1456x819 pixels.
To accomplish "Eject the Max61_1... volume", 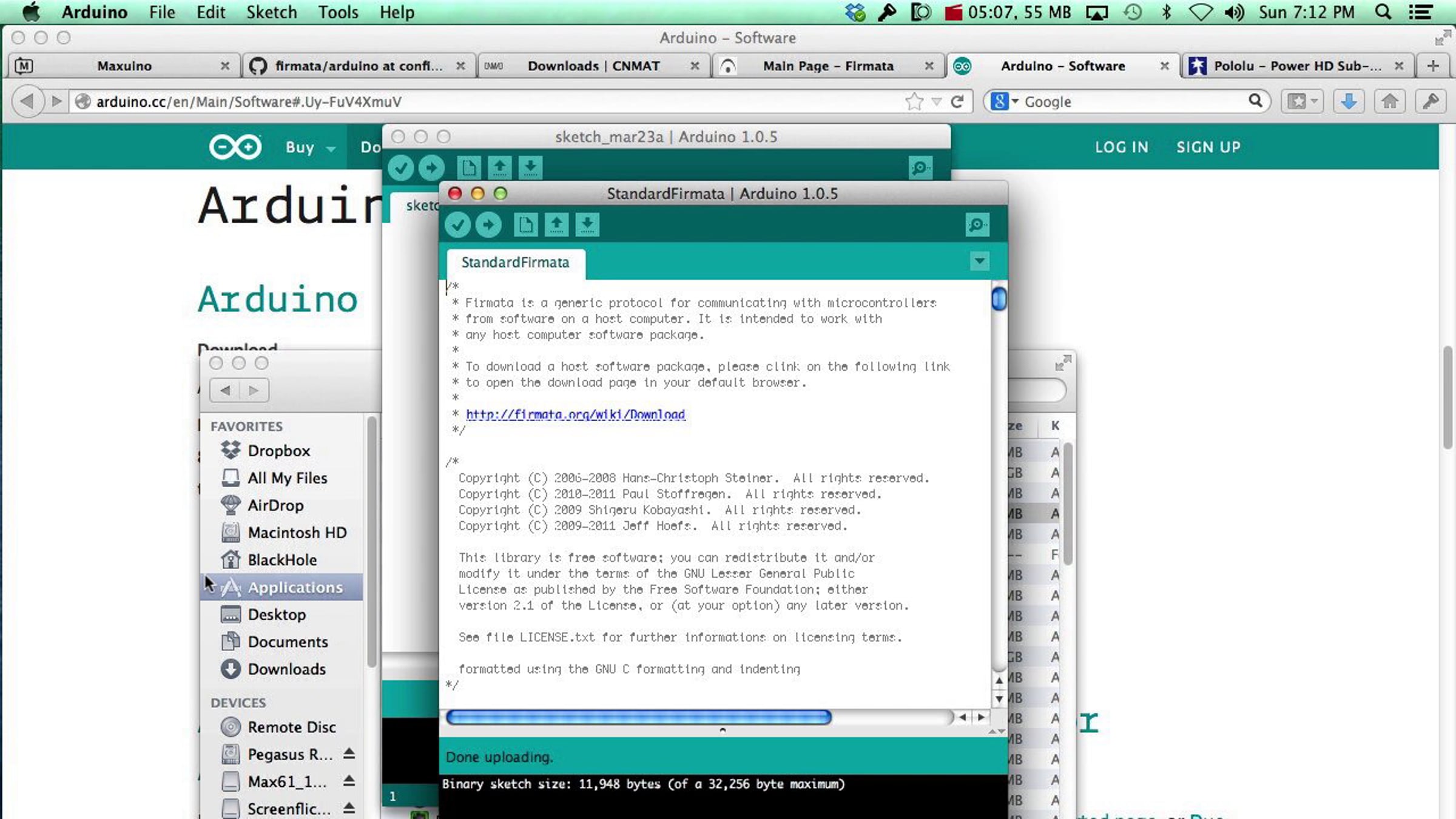I will 349,781.
